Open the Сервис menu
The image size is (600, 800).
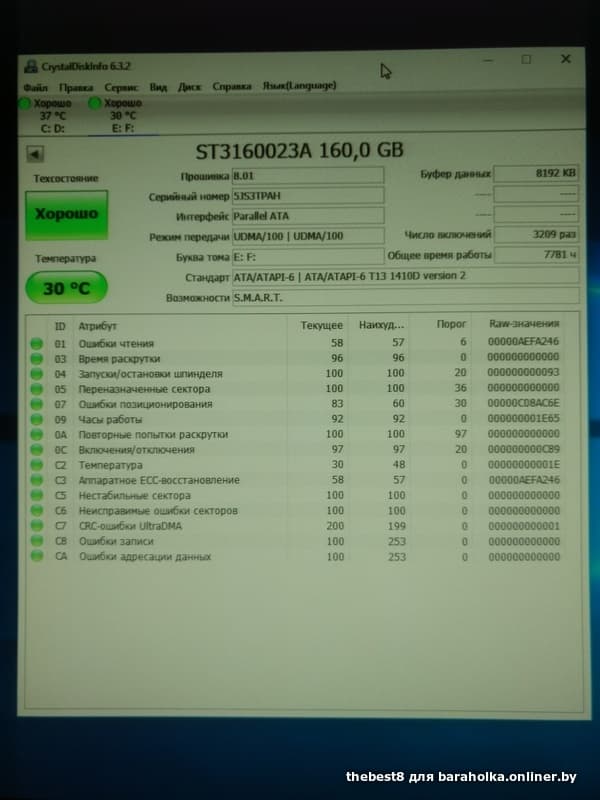coord(121,87)
